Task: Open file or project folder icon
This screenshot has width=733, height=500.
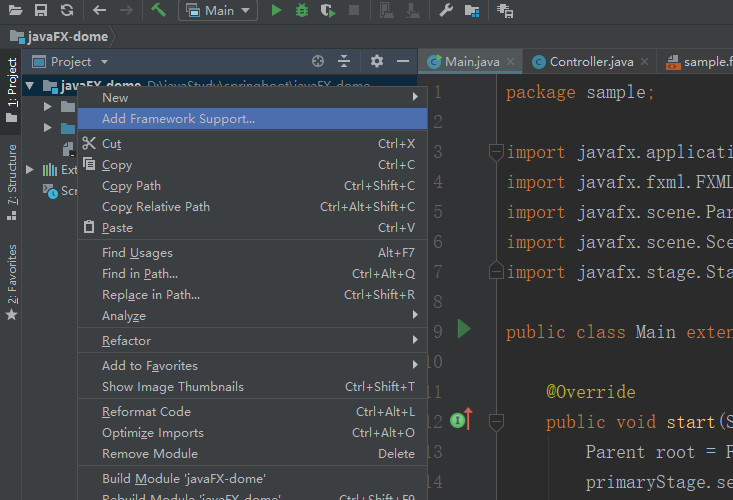Action: (15, 10)
